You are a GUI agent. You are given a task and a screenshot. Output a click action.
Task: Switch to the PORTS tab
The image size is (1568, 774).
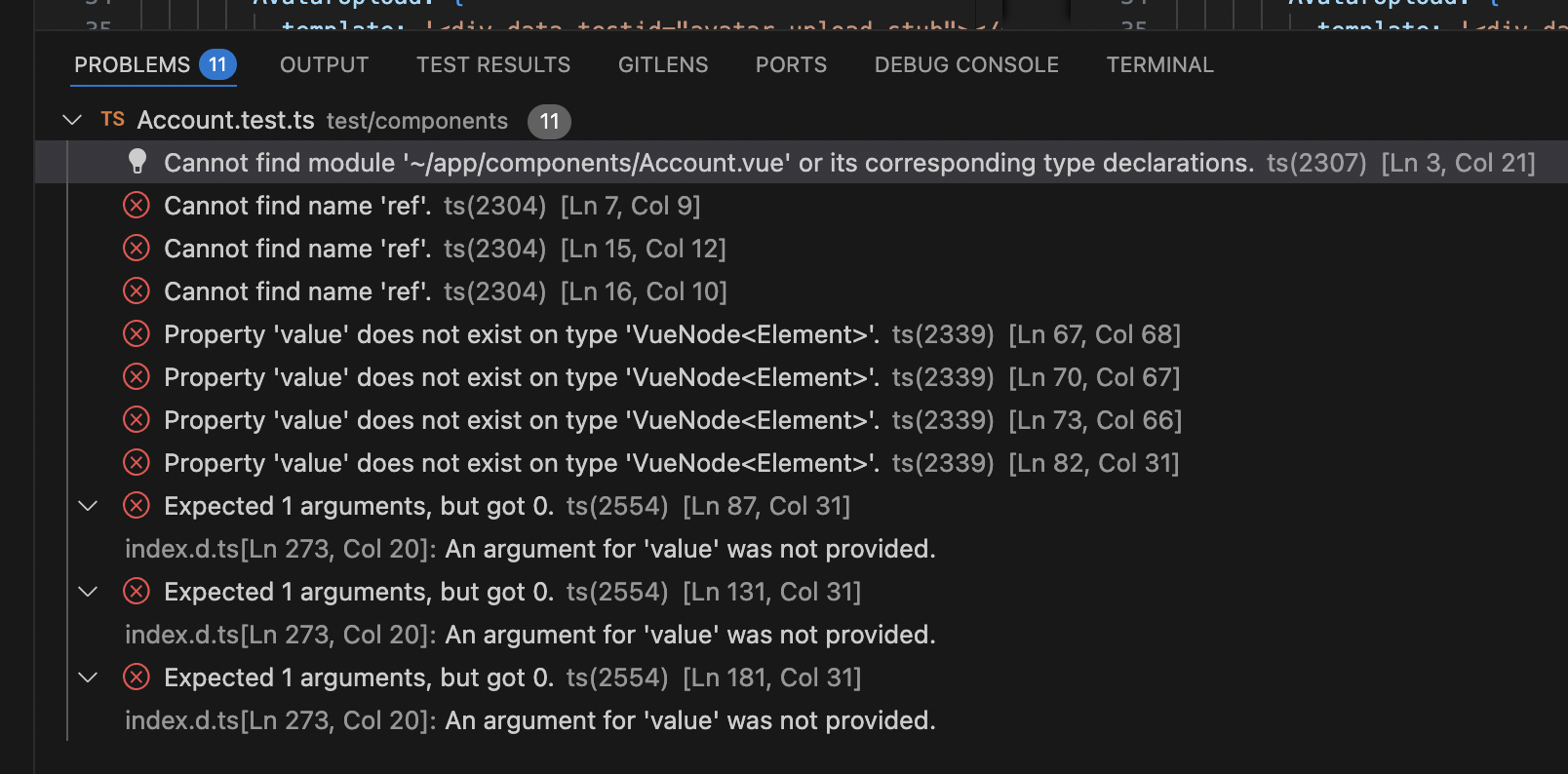(791, 64)
